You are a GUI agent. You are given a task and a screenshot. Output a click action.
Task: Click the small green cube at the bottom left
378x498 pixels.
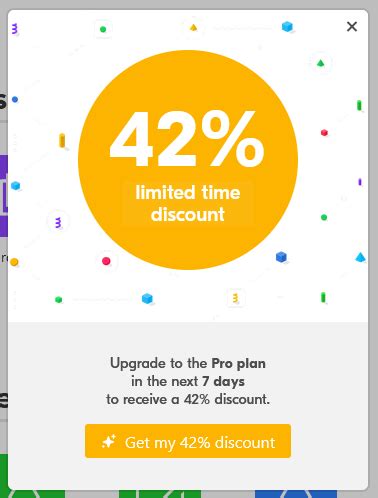tap(58, 299)
